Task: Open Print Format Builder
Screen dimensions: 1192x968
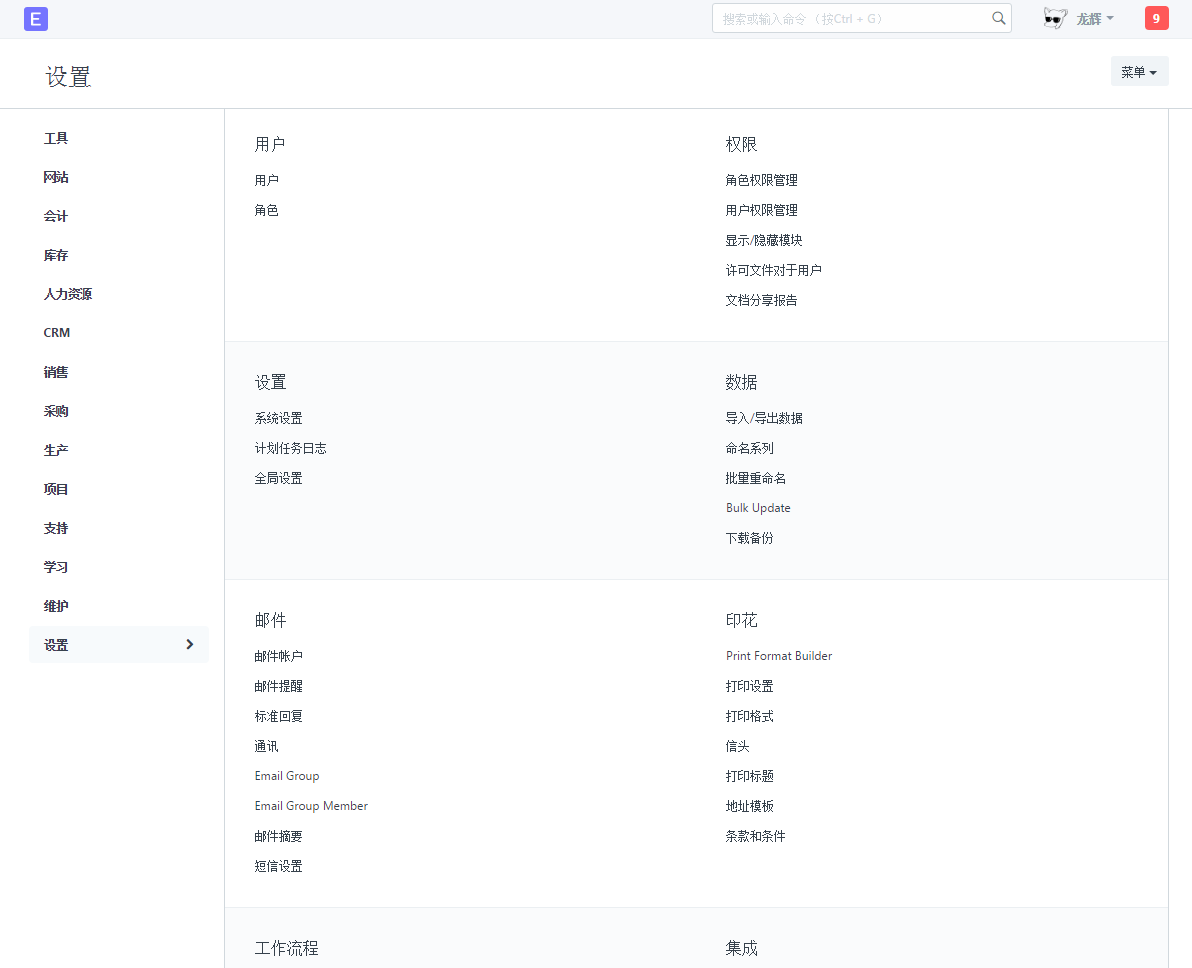Action: tap(779, 656)
